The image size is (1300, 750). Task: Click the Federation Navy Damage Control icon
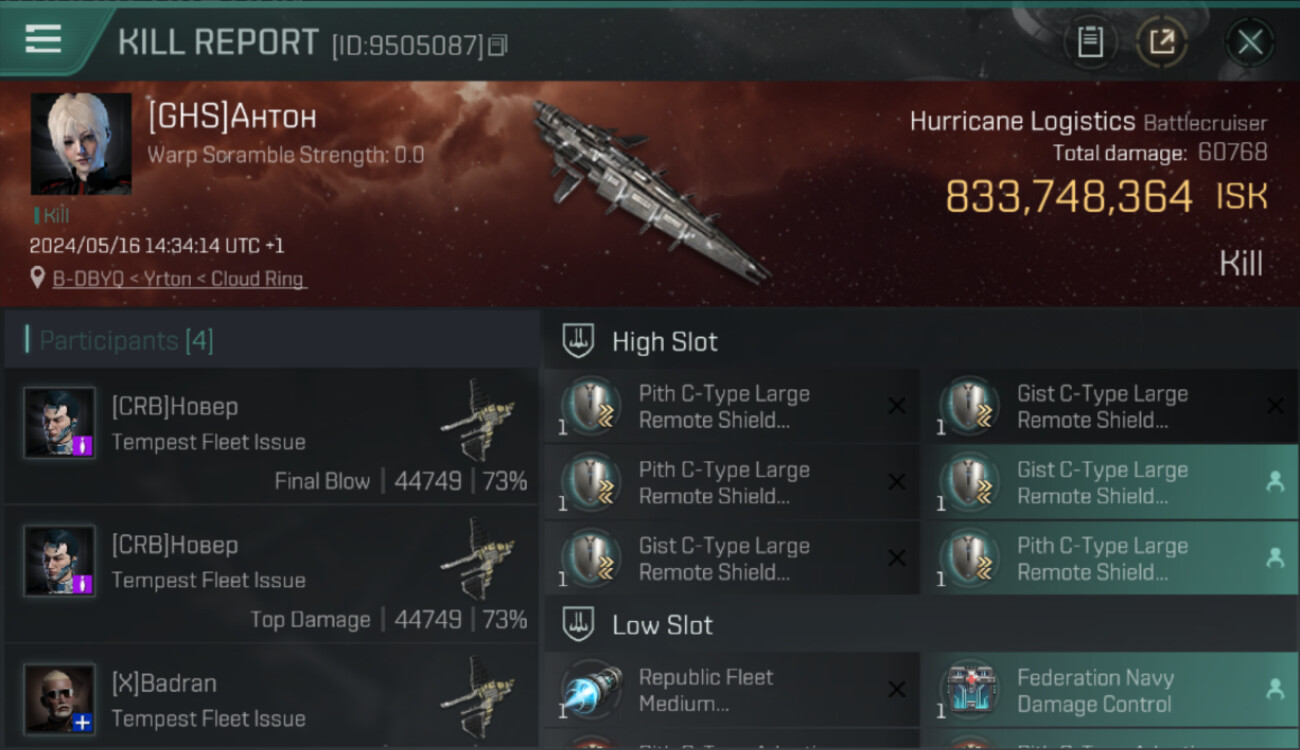point(969,690)
